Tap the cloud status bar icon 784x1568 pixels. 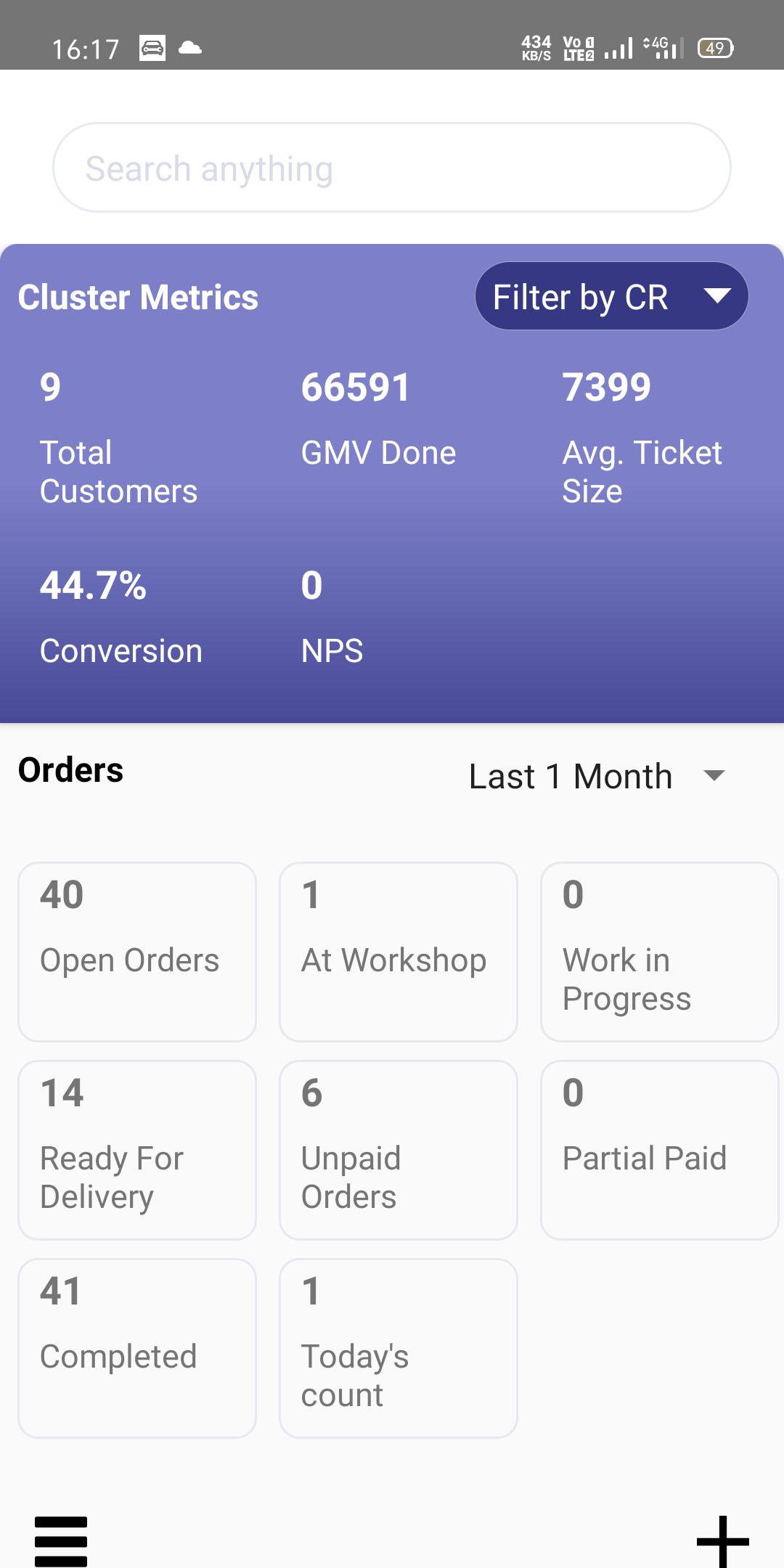point(190,49)
